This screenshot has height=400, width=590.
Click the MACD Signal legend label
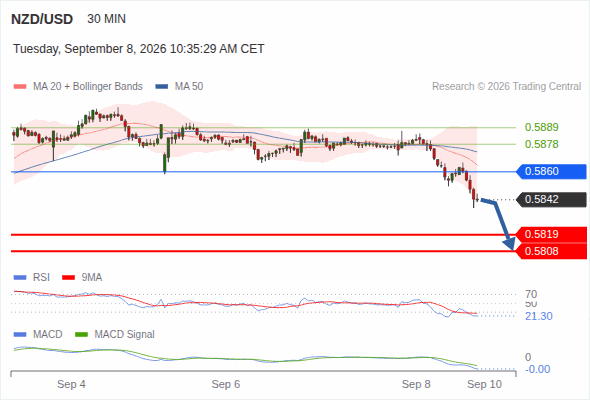(x=125, y=335)
